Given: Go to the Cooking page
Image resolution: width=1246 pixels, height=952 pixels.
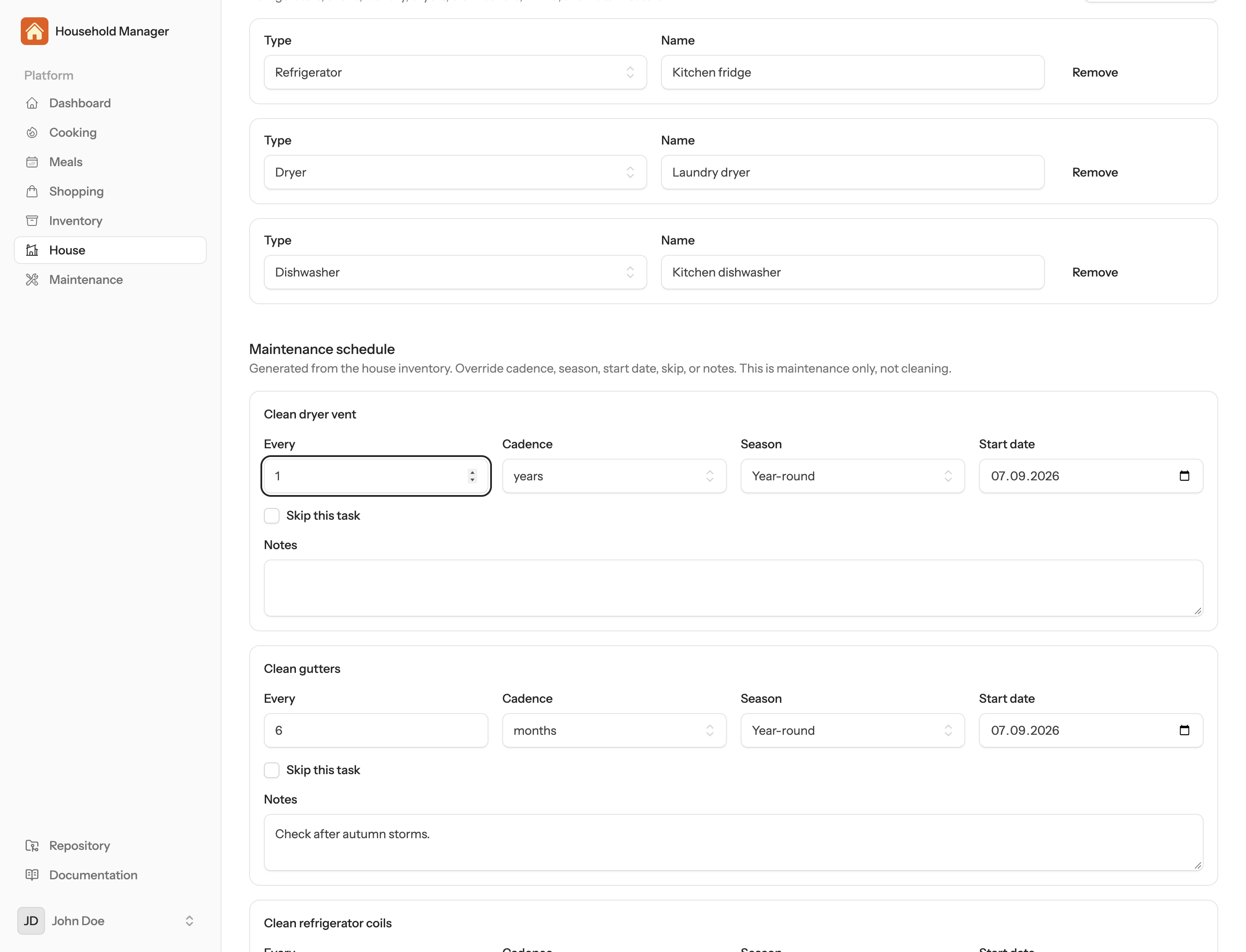Looking at the screenshot, I should [x=110, y=132].
